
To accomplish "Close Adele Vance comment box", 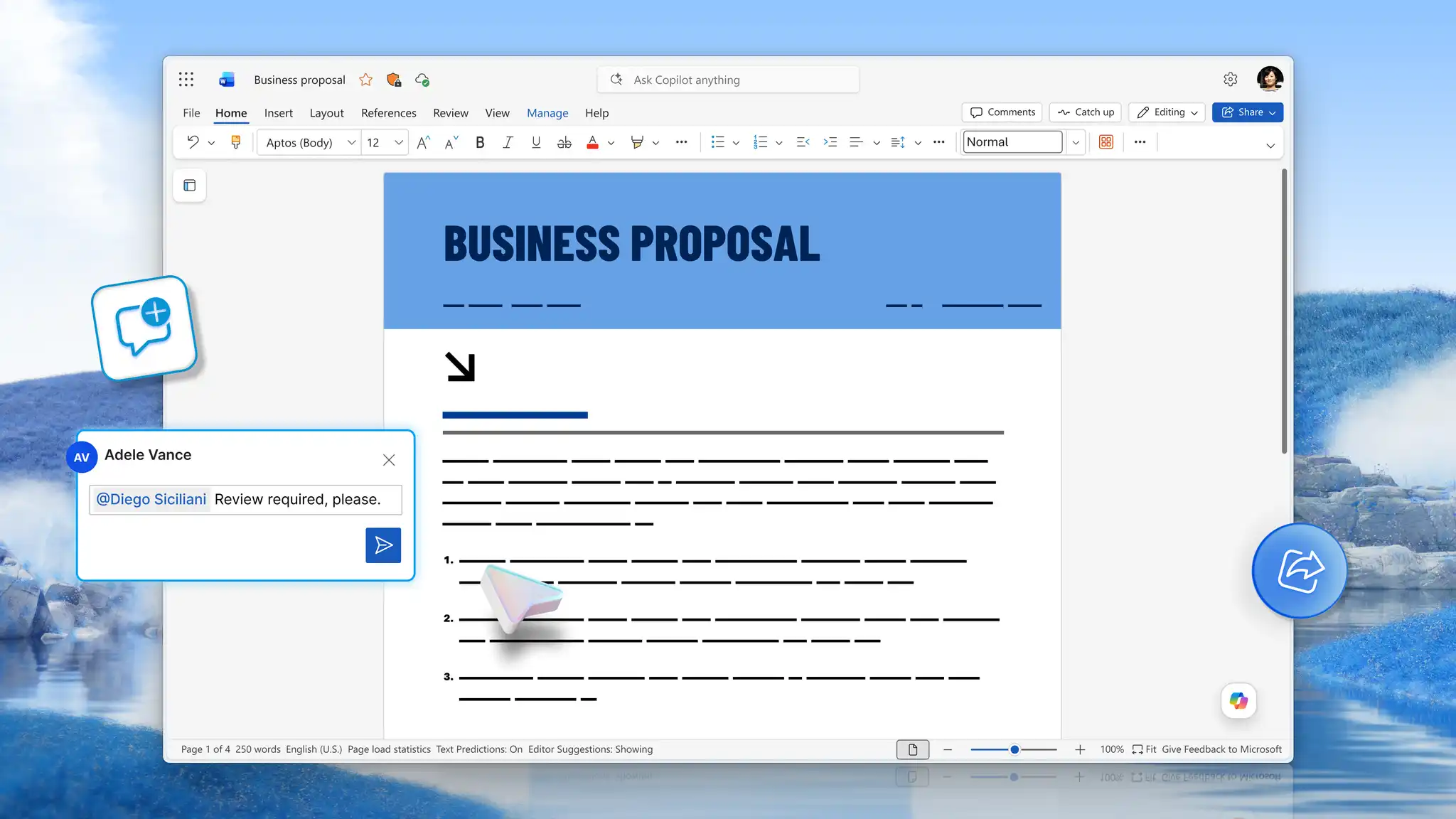I will tap(389, 460).
